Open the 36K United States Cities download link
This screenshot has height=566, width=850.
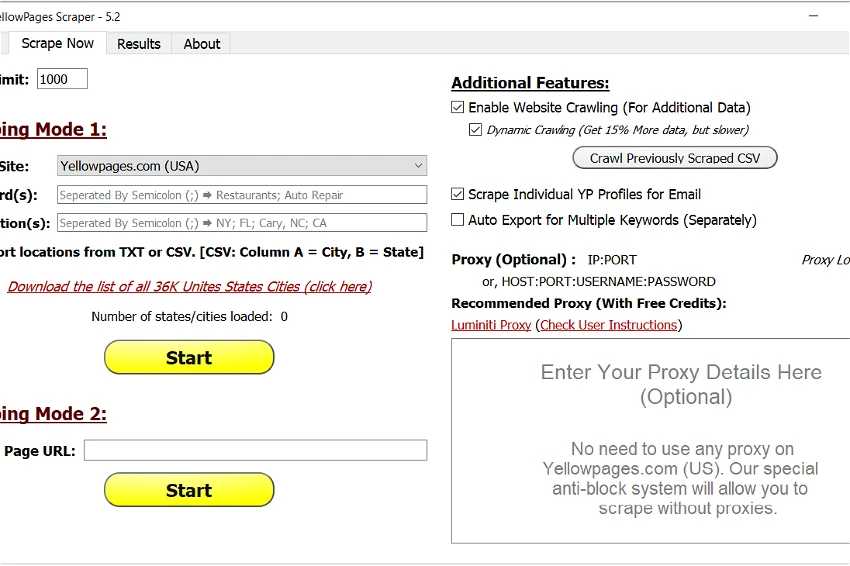[190, 286]
